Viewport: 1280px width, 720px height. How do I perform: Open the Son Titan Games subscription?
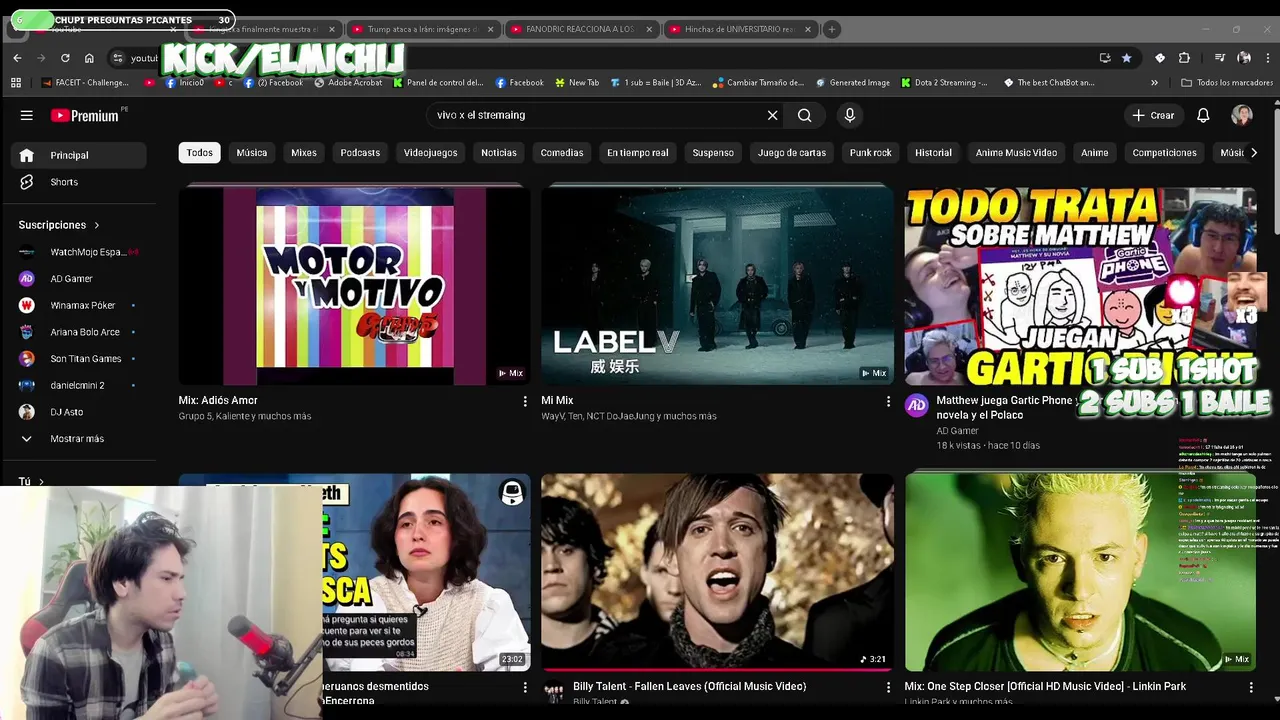click(x=79, y=358)
